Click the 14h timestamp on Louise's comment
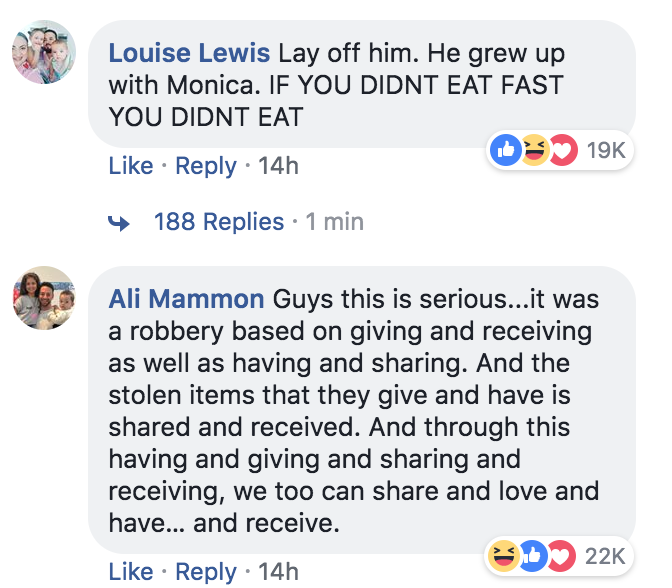The width and height of the screenshot is (672, 588). click(x=278, y=166)
